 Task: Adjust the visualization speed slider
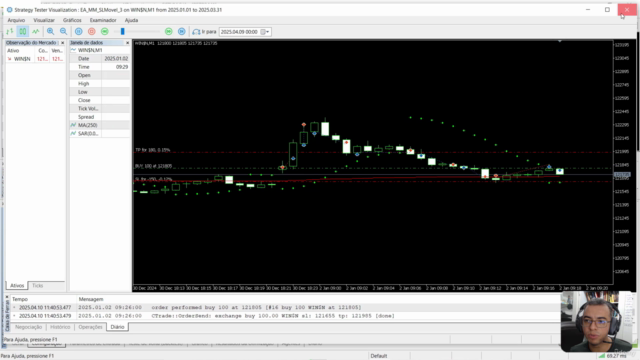[x=122, y=31]
